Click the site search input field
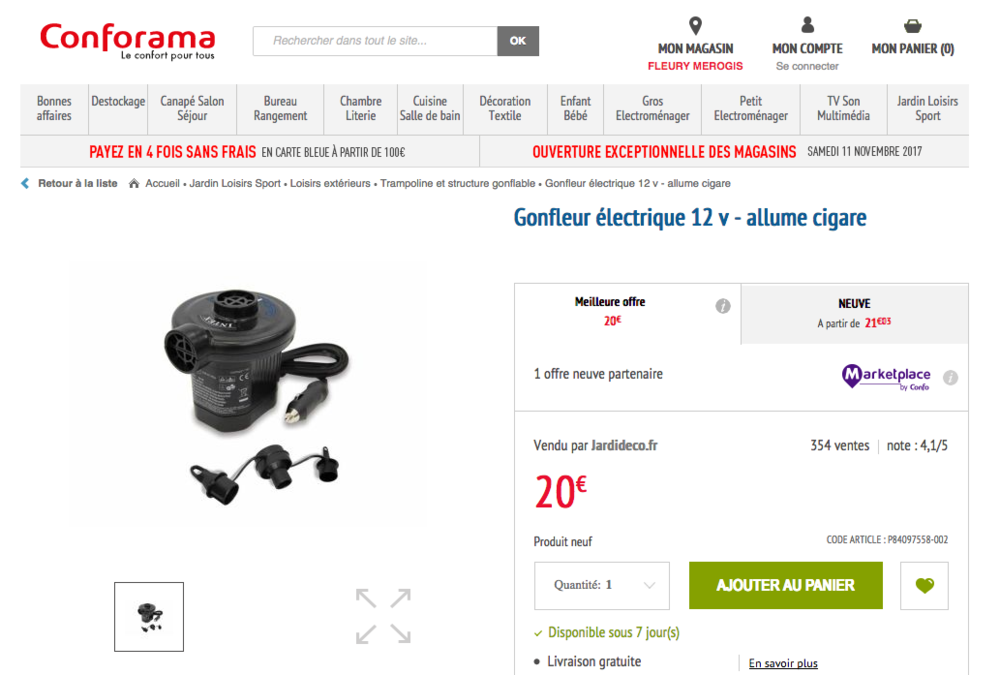The width and height of the screenshot is (1000, 675). click(375, 41)
